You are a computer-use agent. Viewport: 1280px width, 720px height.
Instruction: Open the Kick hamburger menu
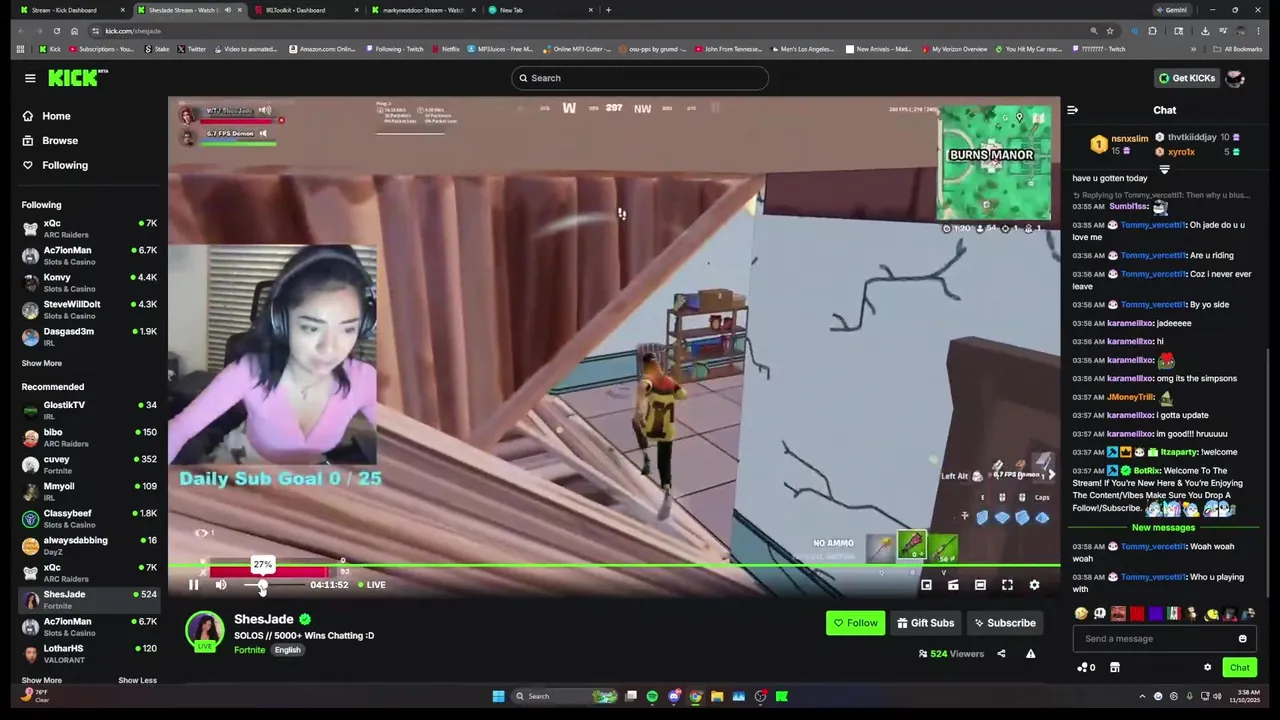click(30, 78)
